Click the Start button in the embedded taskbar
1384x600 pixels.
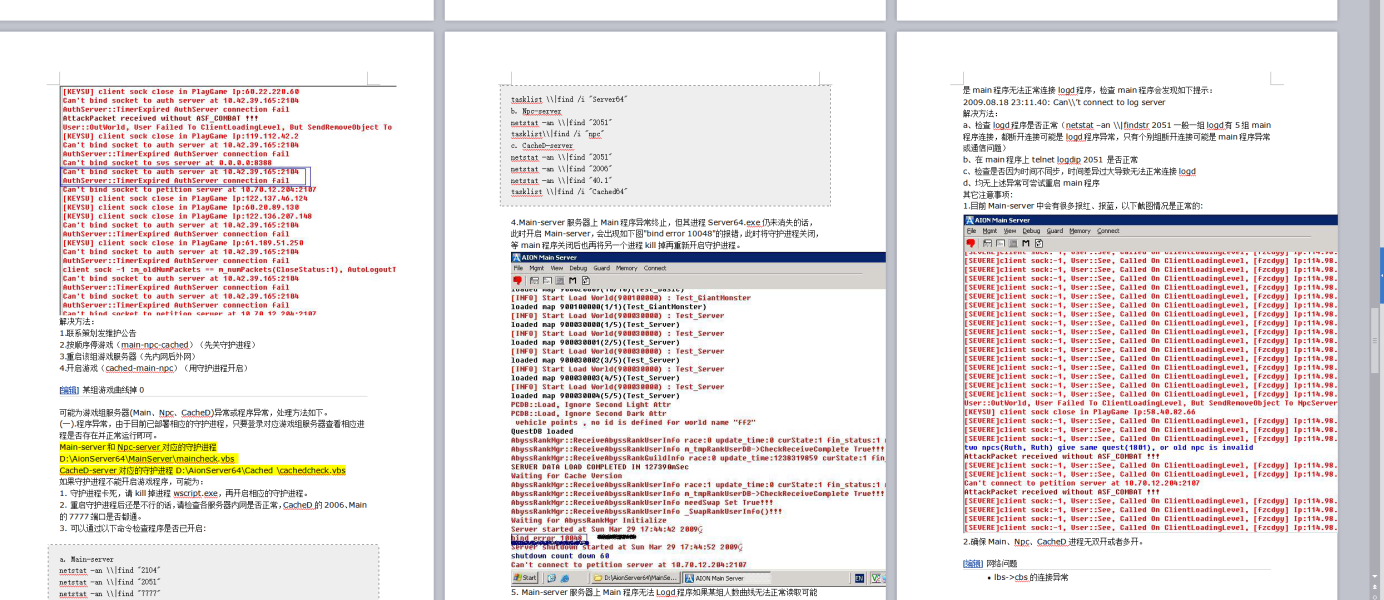526,578
